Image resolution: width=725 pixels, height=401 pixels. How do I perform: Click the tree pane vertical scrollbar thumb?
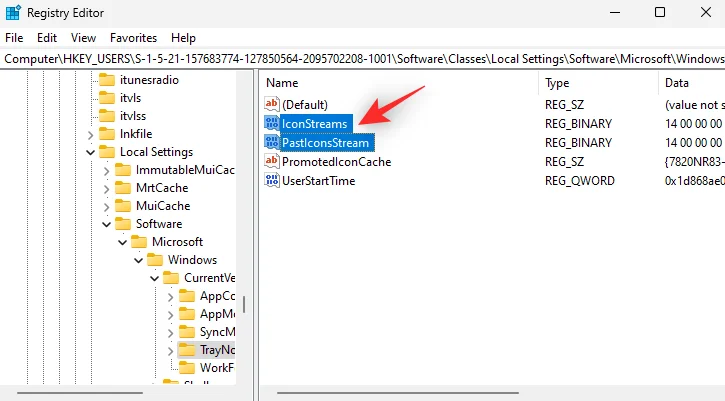[244, 304]
